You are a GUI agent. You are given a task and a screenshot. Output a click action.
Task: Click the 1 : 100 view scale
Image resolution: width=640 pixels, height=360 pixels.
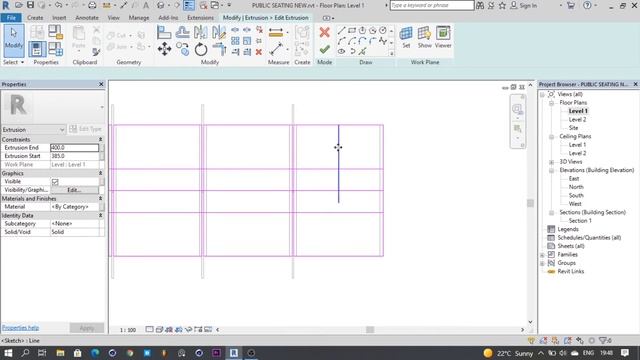point(128,330)
